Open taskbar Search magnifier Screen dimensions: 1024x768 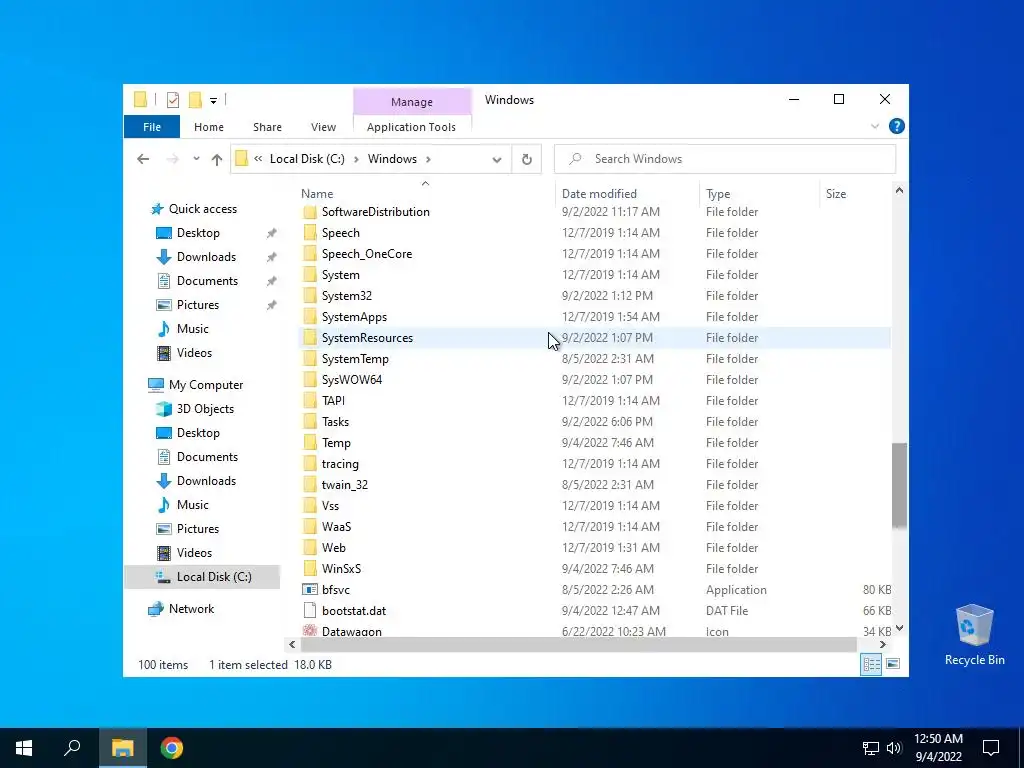72,748
